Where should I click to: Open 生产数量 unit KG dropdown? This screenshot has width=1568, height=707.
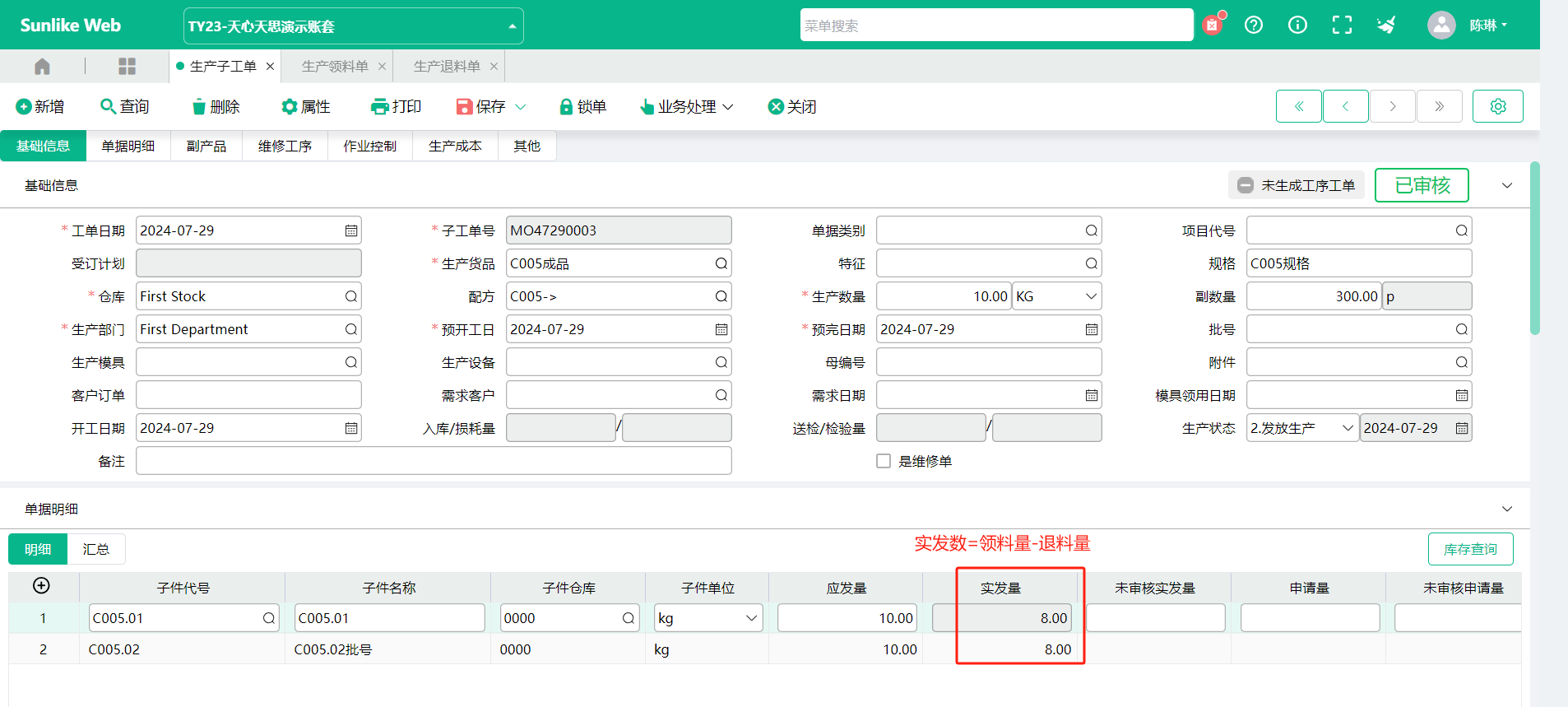1057,296
